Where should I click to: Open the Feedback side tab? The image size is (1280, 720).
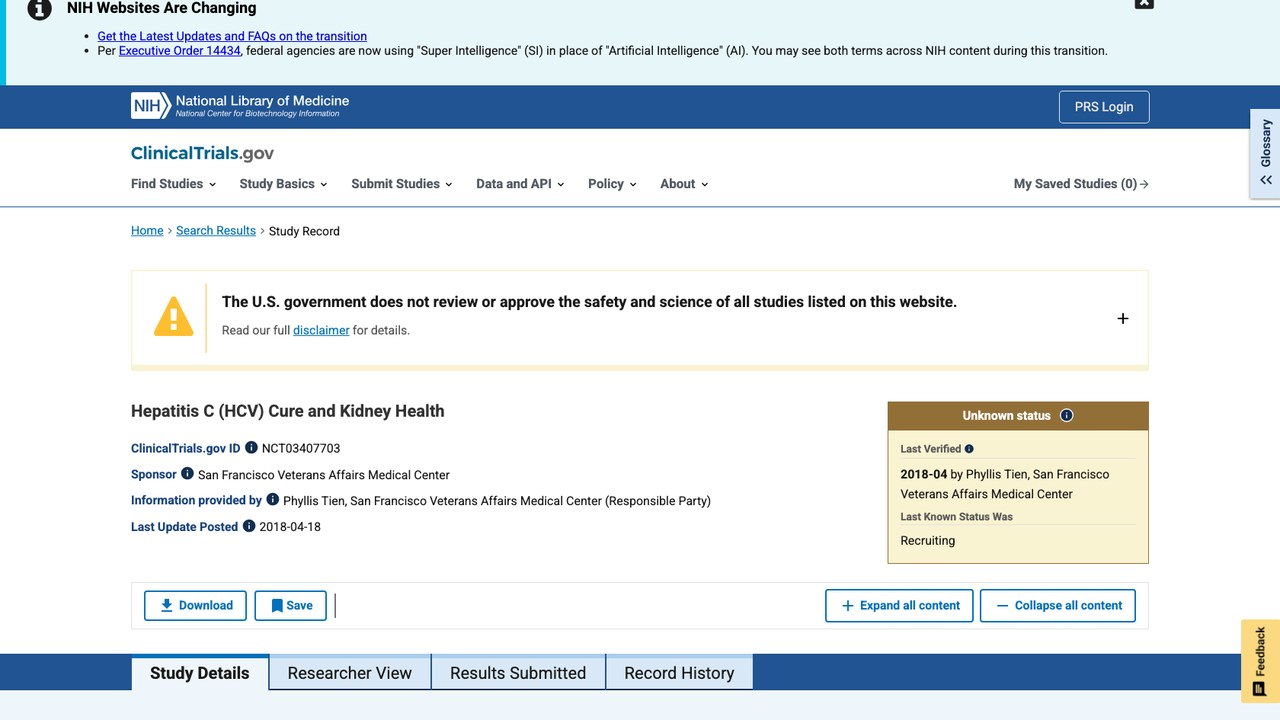pos(1260,661)
